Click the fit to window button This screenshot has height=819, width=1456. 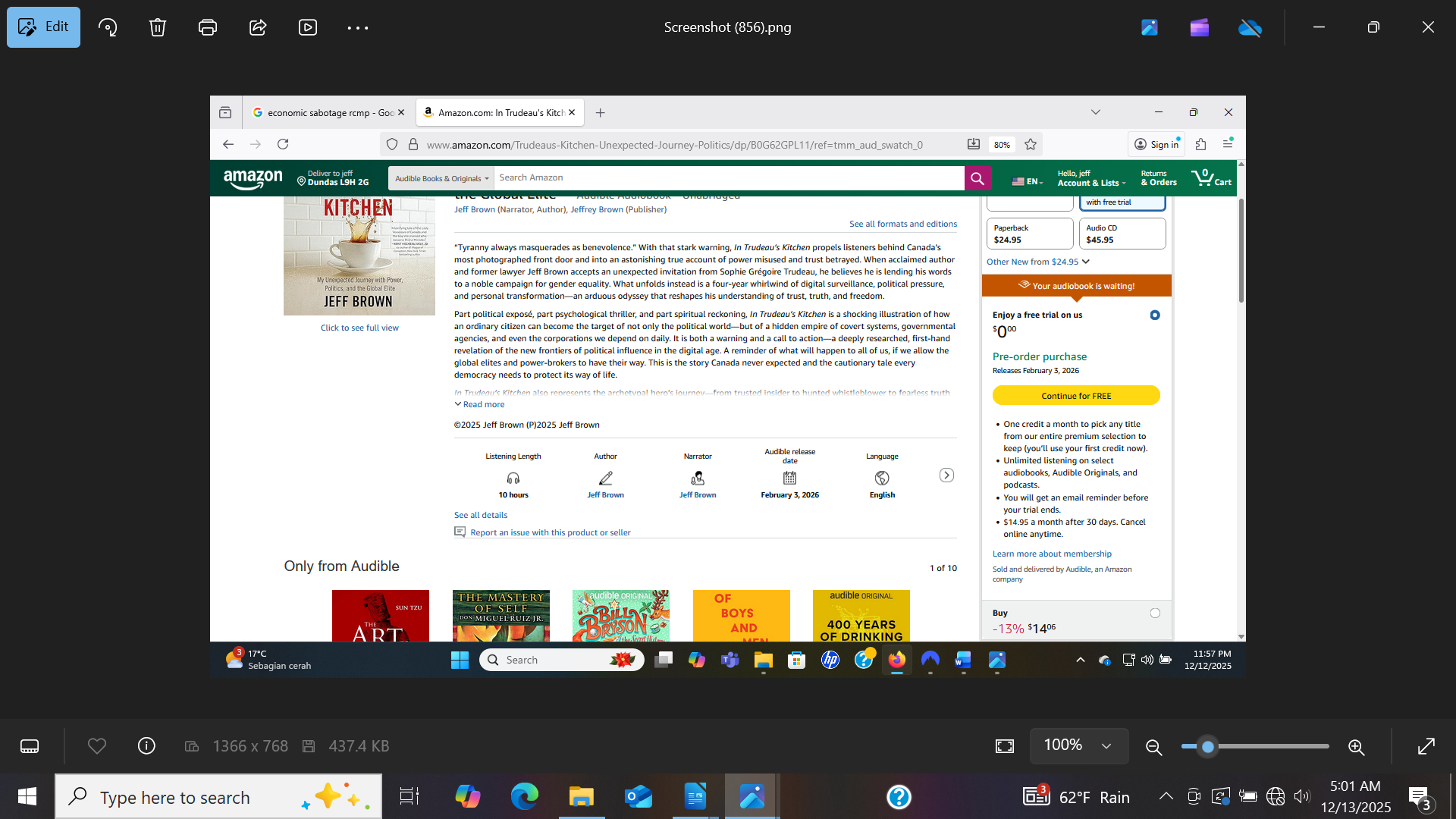[x=1004, y=746]
